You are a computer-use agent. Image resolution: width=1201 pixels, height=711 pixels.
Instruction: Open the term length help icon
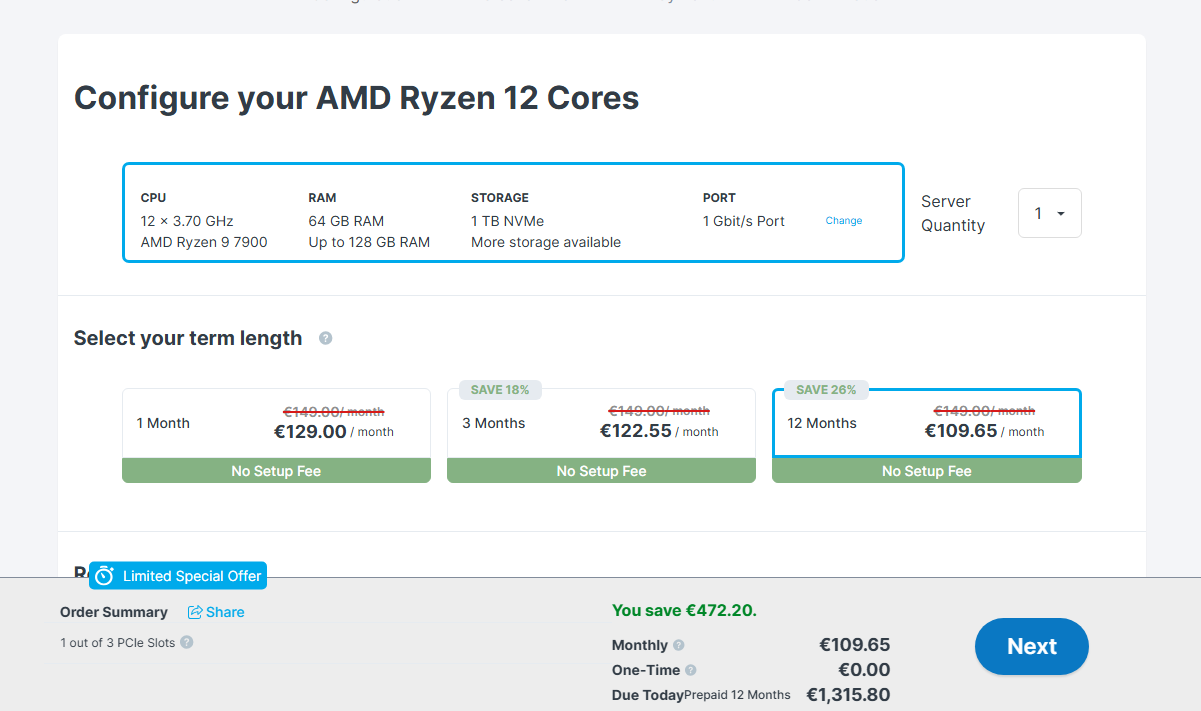(325, 338)
